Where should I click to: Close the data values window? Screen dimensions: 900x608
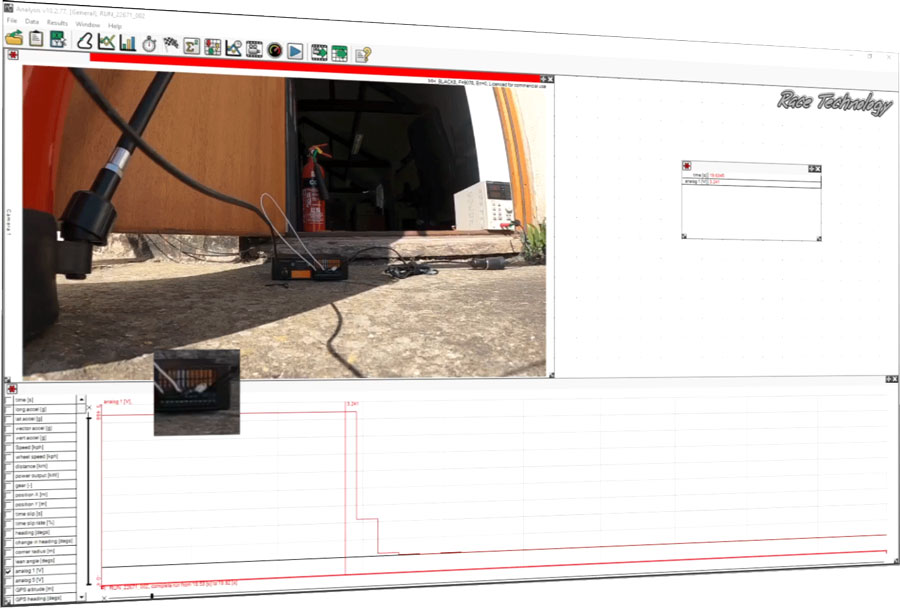pyautogui.click(x=818, y=169)
